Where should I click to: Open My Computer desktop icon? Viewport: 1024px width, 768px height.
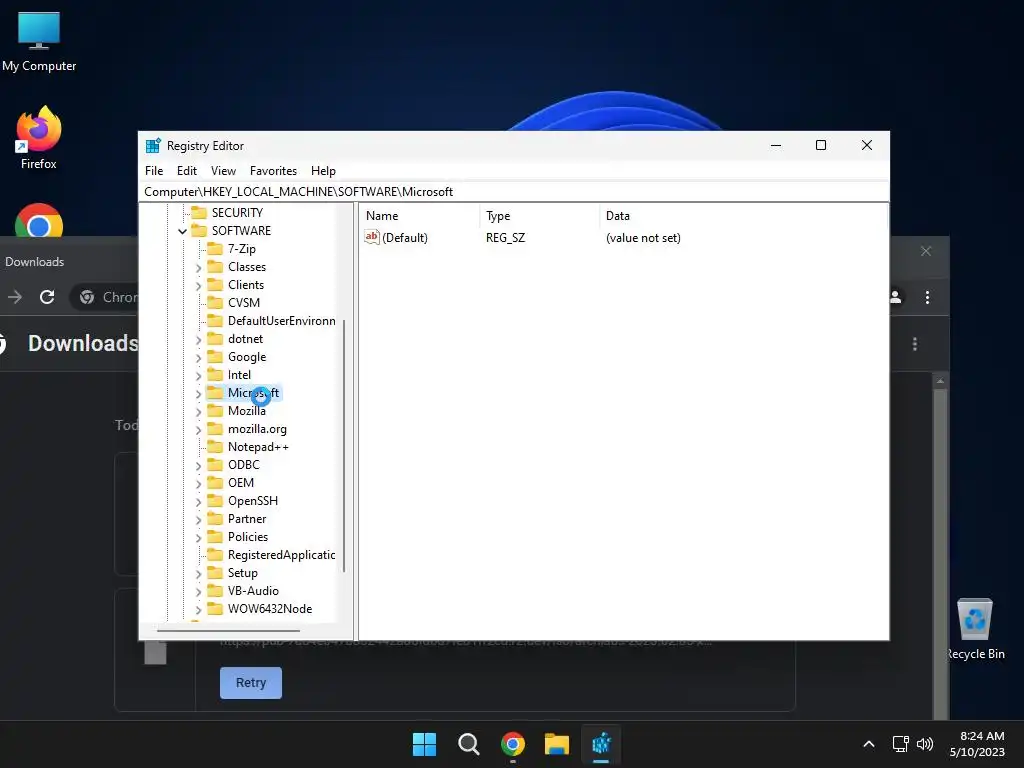(39, 42)
